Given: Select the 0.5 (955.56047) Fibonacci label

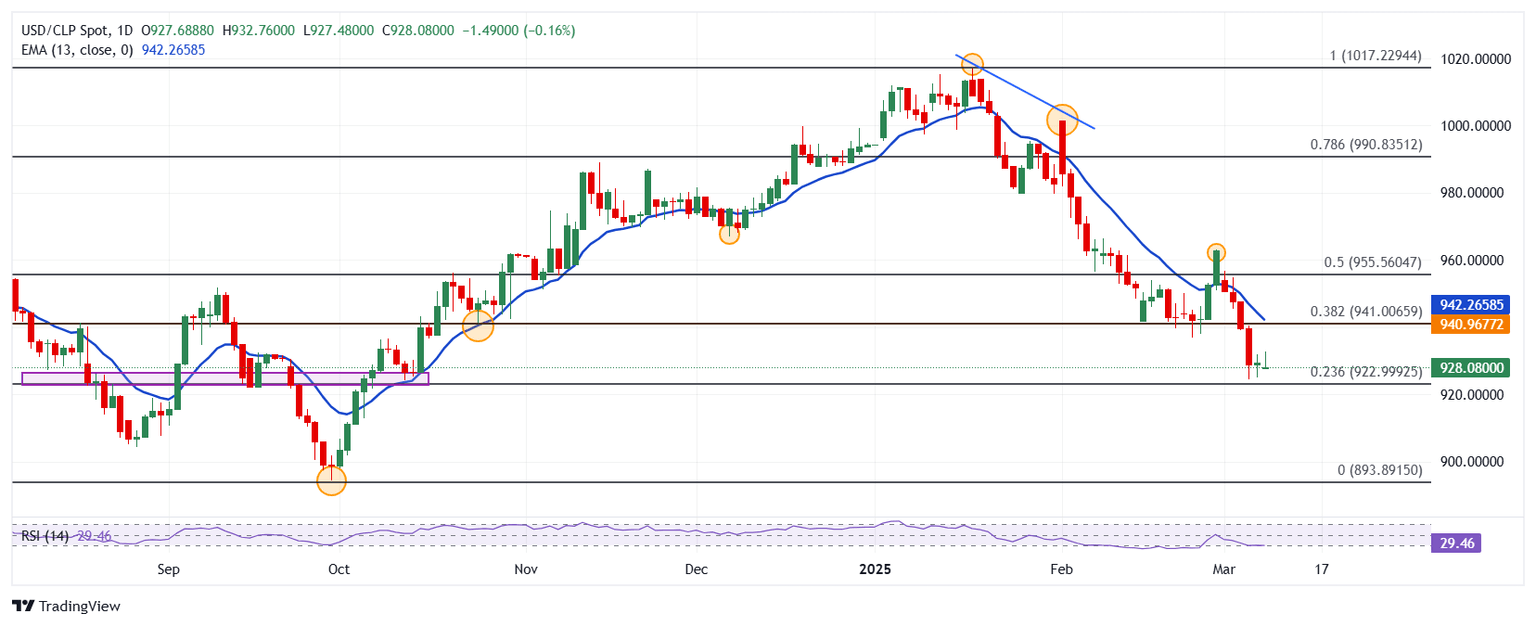Looking at the screenshot, I should click(1372, 262).
